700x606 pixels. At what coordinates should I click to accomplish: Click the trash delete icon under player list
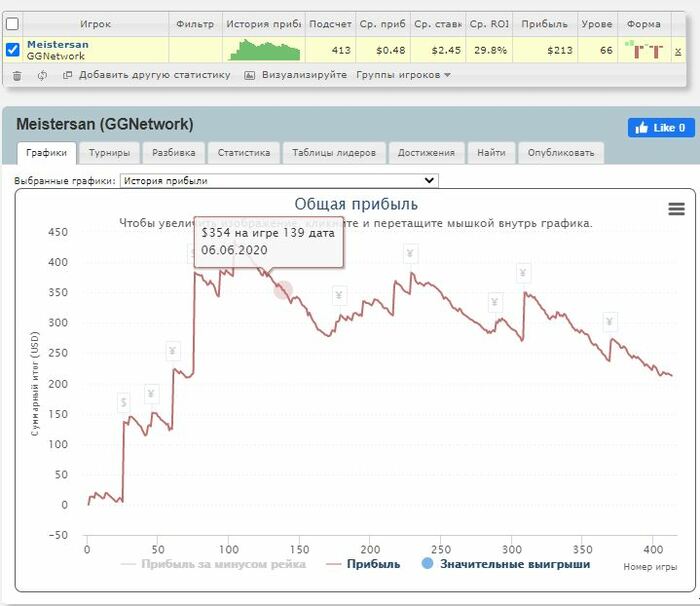17,75
